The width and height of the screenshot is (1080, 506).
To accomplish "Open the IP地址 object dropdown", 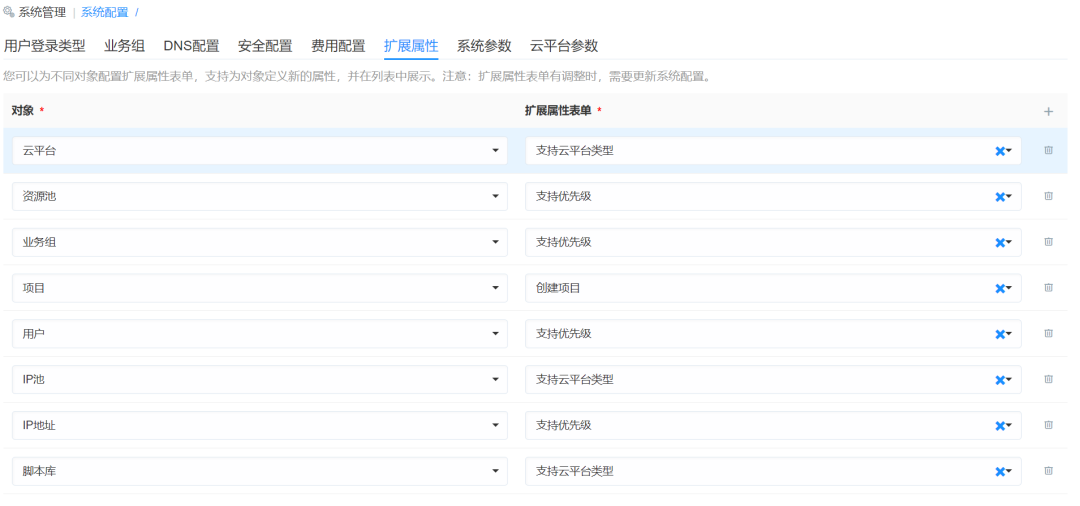I will click(260, 425).
